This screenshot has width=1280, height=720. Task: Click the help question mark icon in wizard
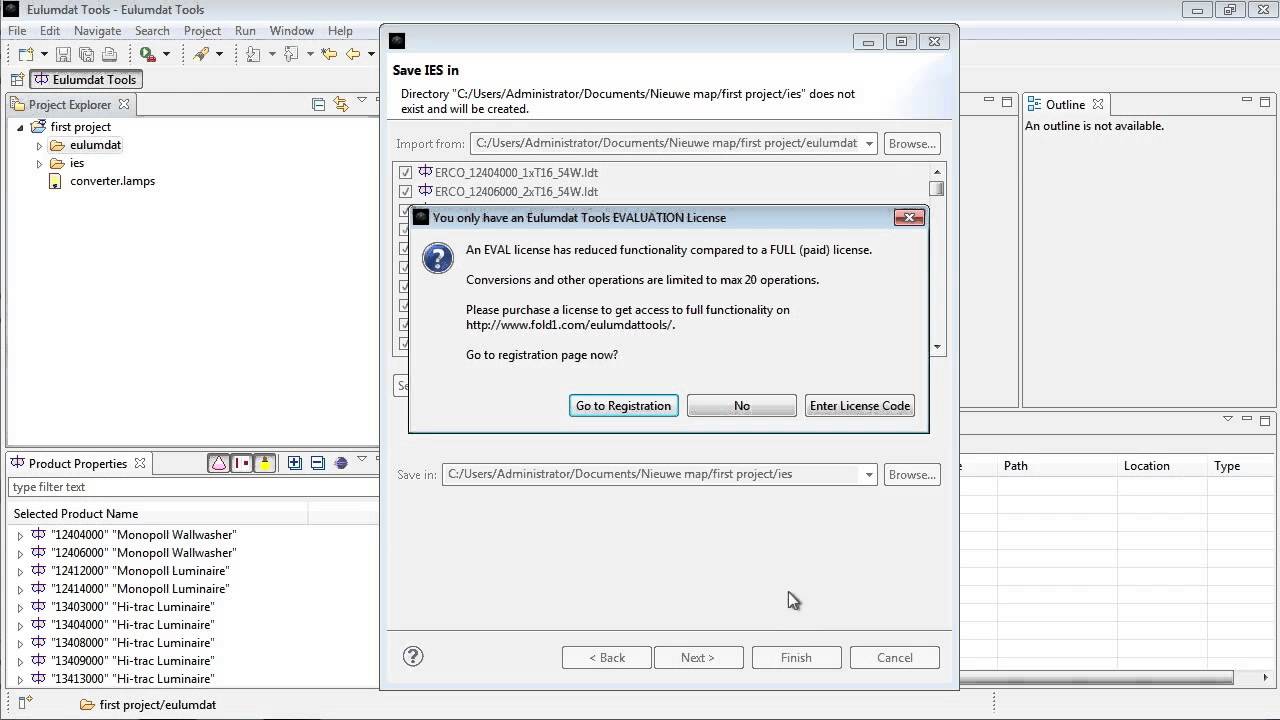pos(413,656)
